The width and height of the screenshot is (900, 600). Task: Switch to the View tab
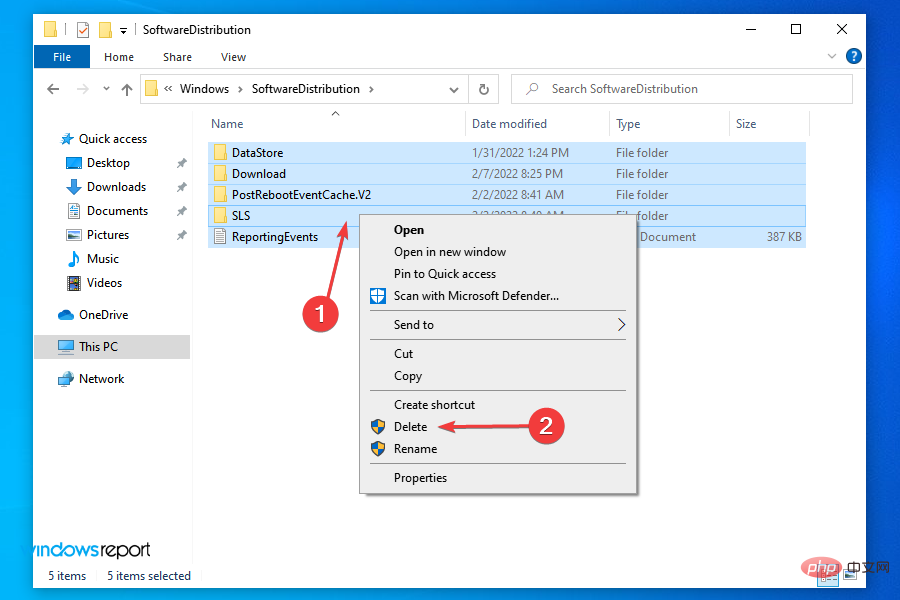coord(233,57)
